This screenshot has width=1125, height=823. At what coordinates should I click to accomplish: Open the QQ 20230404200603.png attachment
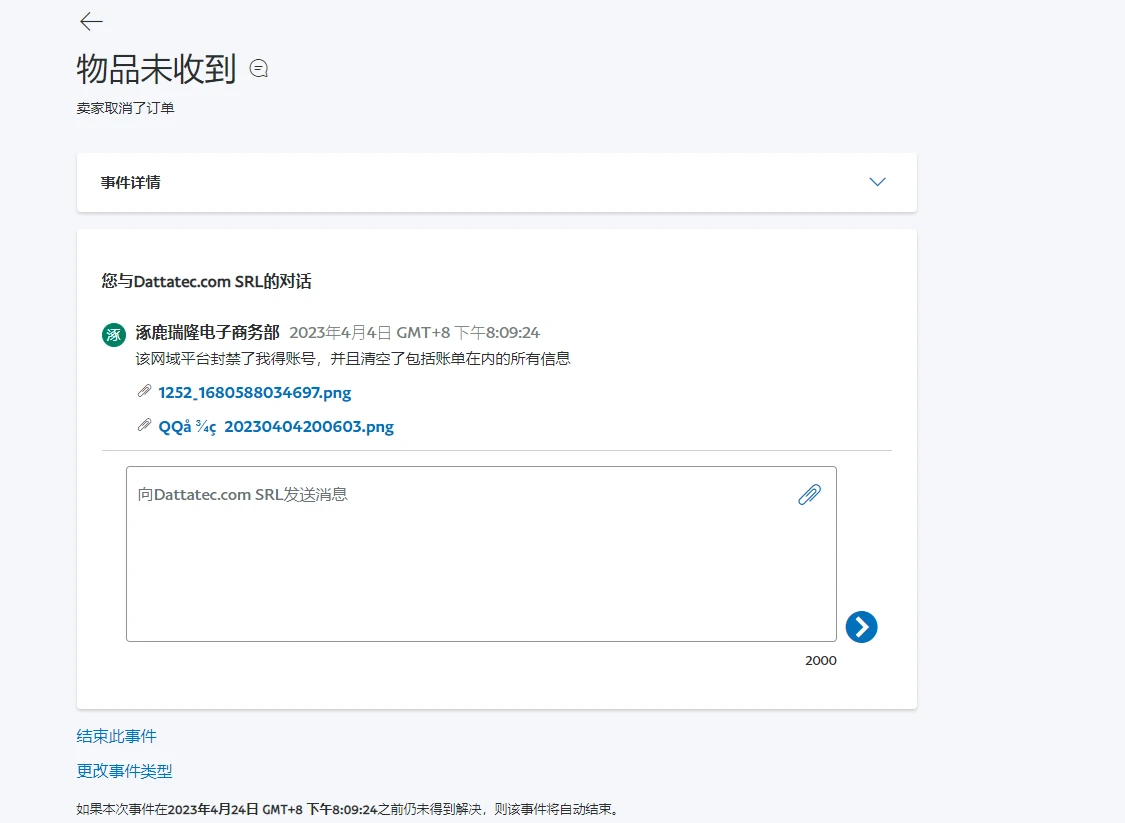point(276,427)
